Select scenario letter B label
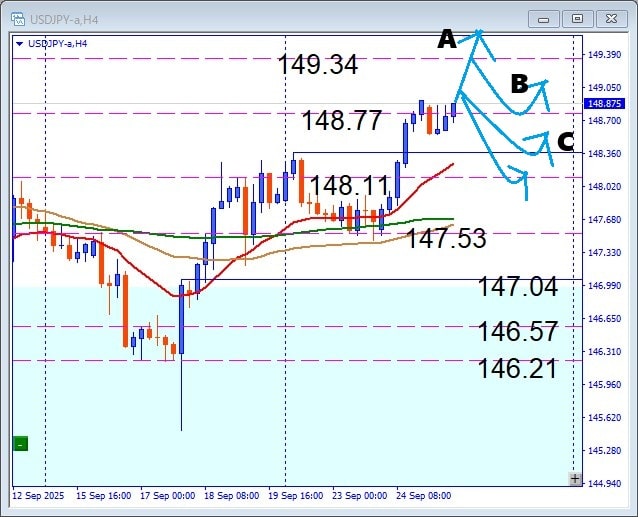638x517 pixels. [x=519, y=84]
